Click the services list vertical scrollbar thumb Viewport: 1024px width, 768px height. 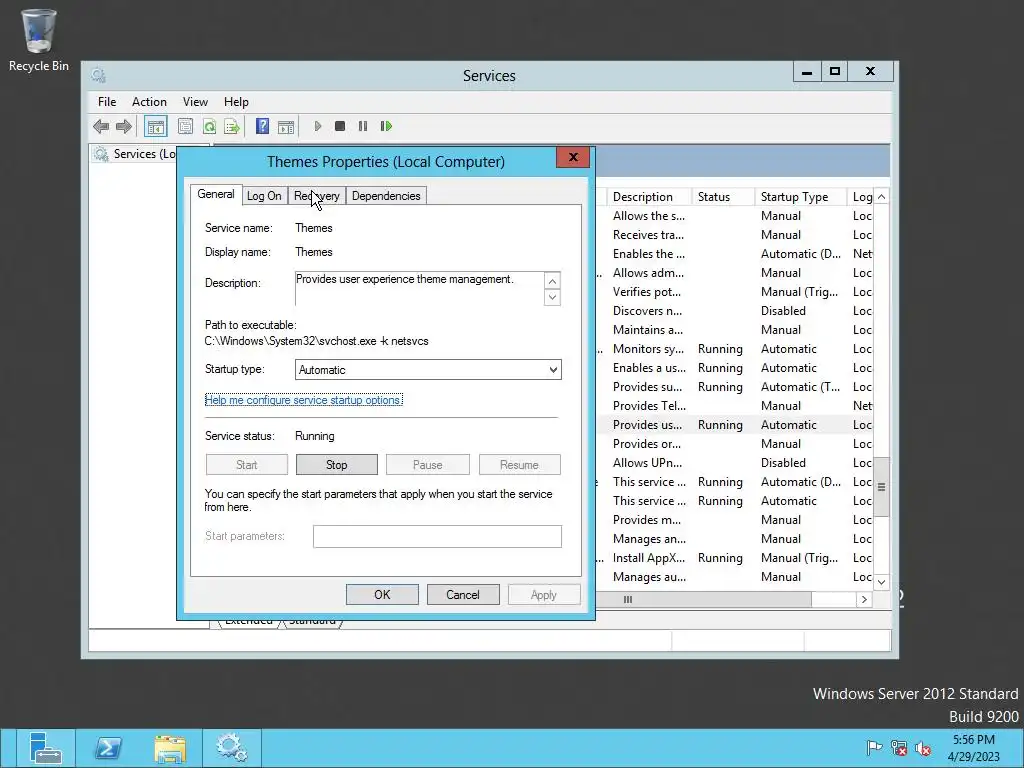[x=882, y=487]
